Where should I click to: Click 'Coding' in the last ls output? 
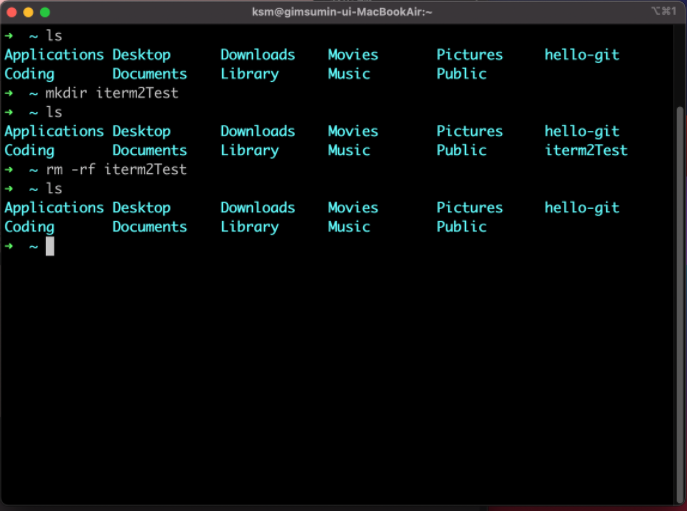tap(29, 227)
